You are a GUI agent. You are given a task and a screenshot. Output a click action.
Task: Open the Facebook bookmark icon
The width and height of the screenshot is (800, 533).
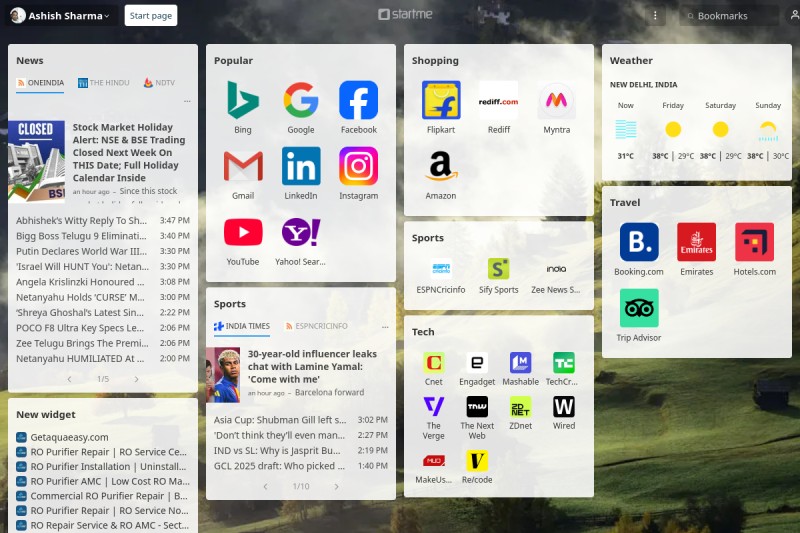(x=359, y=100)
